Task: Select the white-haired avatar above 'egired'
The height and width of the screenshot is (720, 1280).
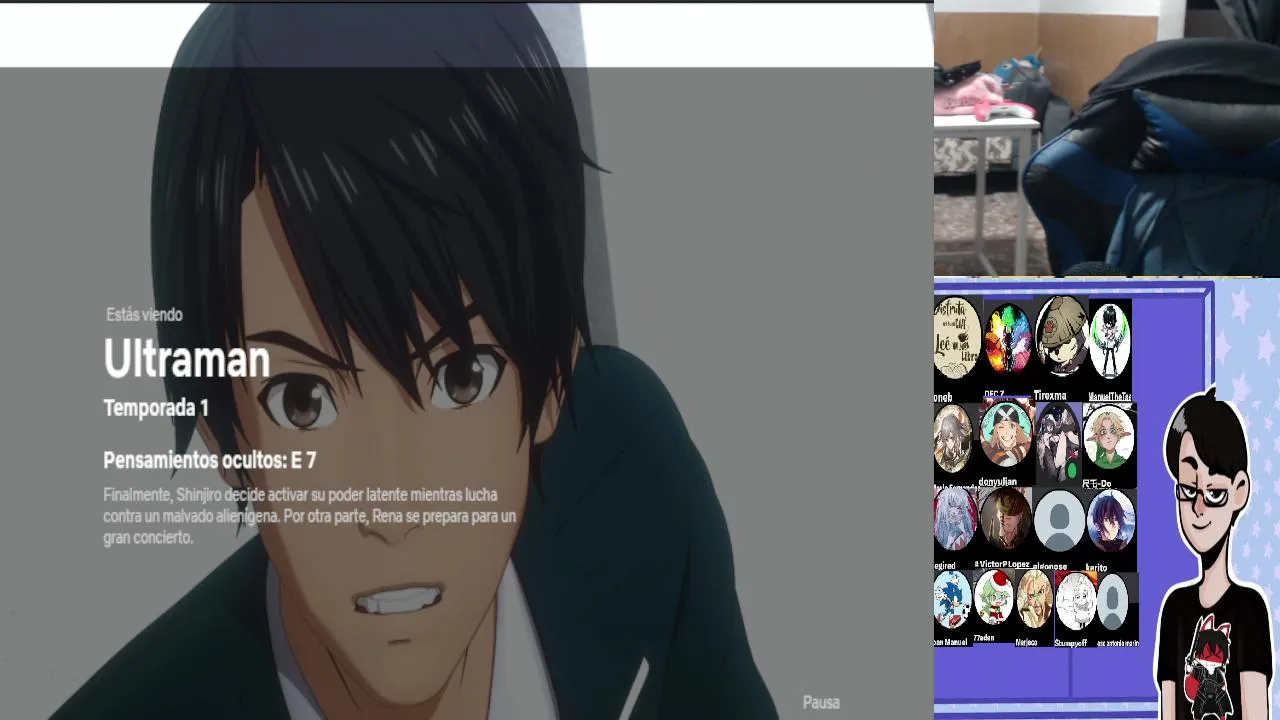Action: [x=954, y=519]
